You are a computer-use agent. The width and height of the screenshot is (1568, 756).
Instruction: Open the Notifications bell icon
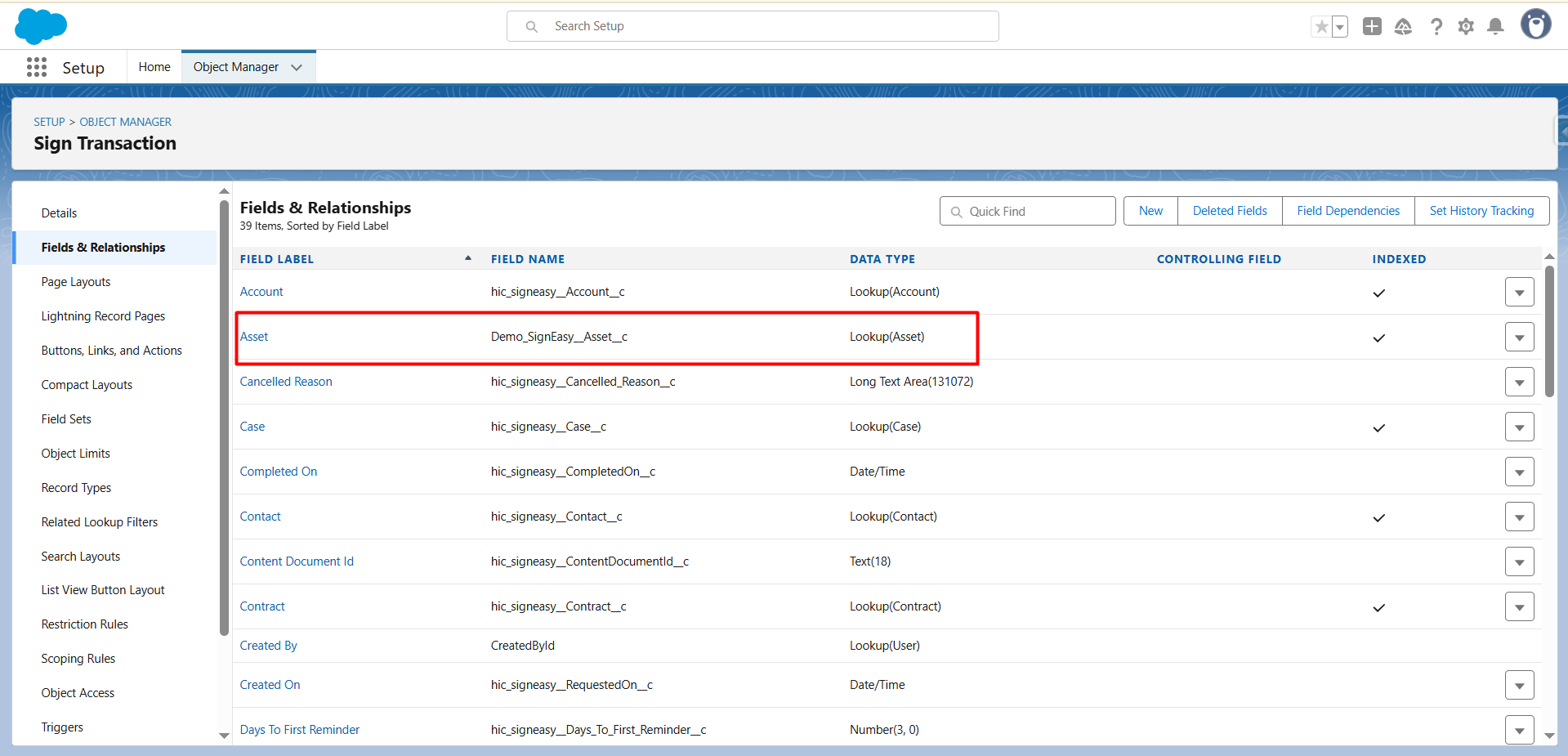tap(1495, 27)
